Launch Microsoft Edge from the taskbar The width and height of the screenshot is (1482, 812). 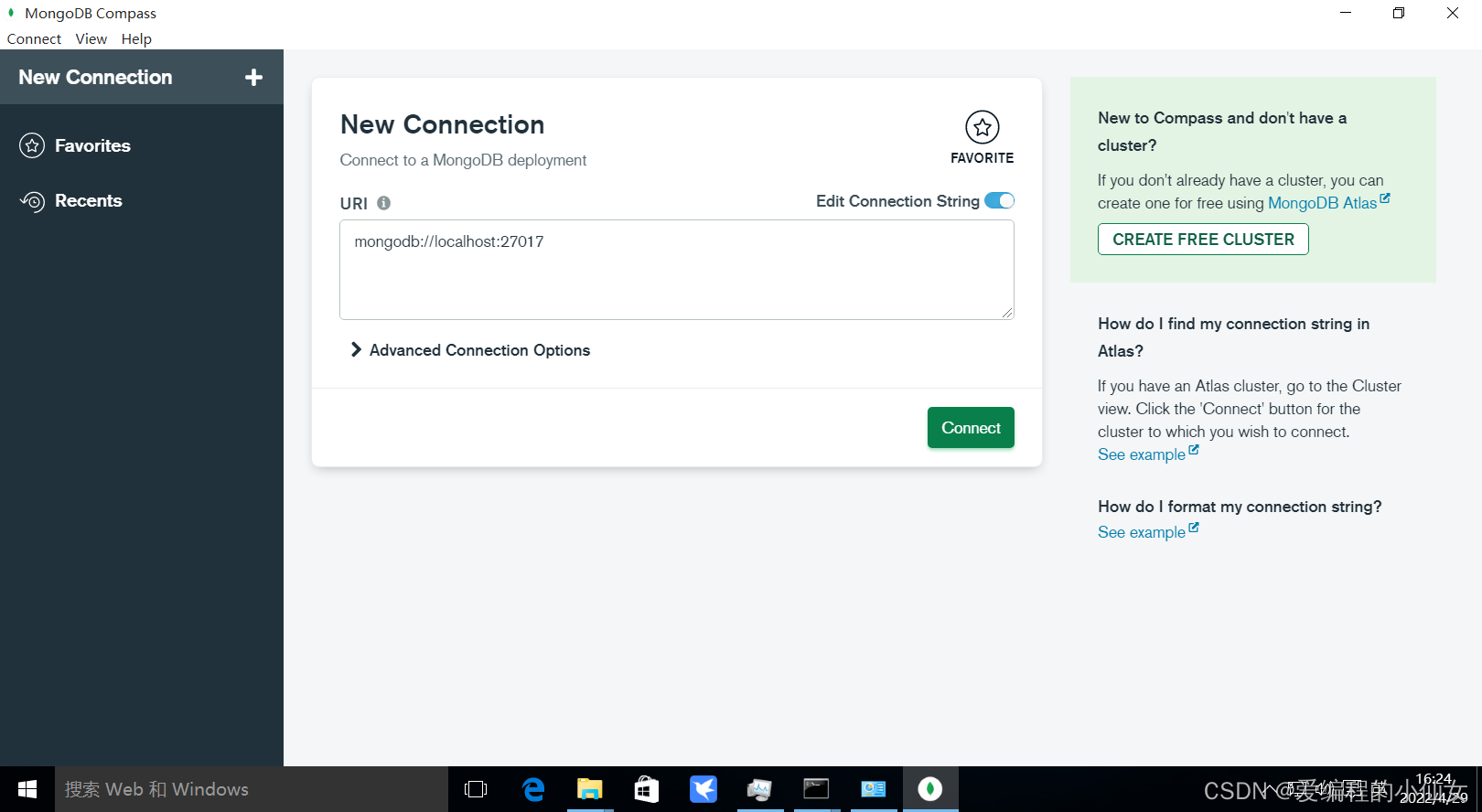point(533,789)
